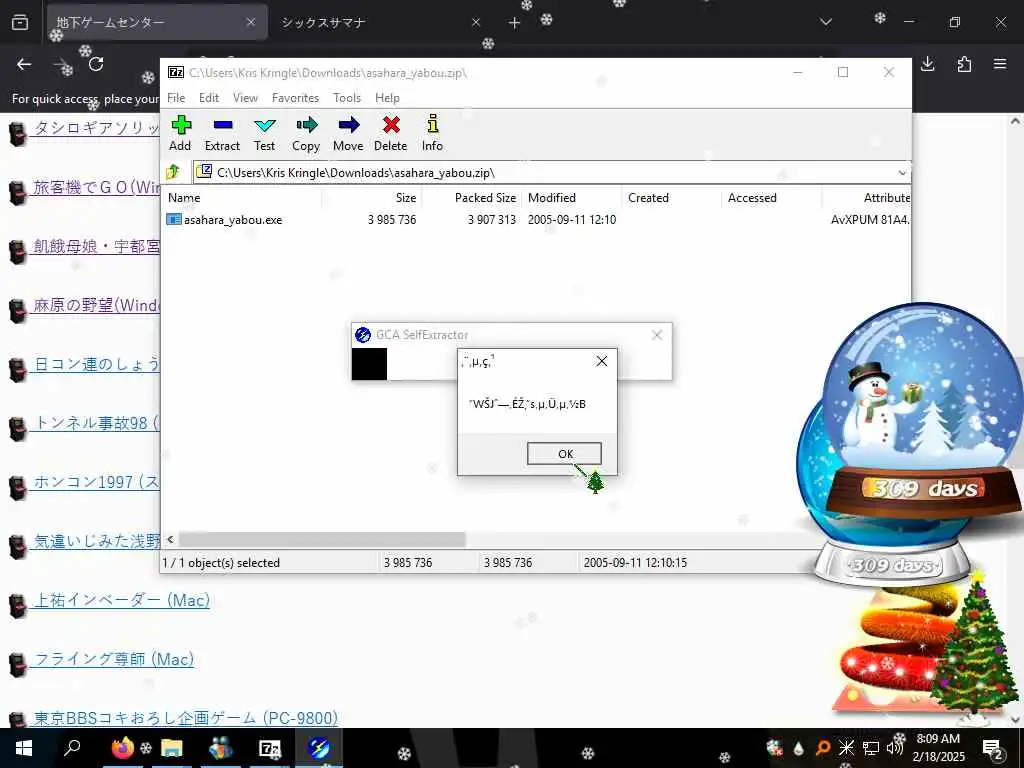
Task: Switch to the 地下ゲームセンター browser tab
Action: tap(157, 22)
